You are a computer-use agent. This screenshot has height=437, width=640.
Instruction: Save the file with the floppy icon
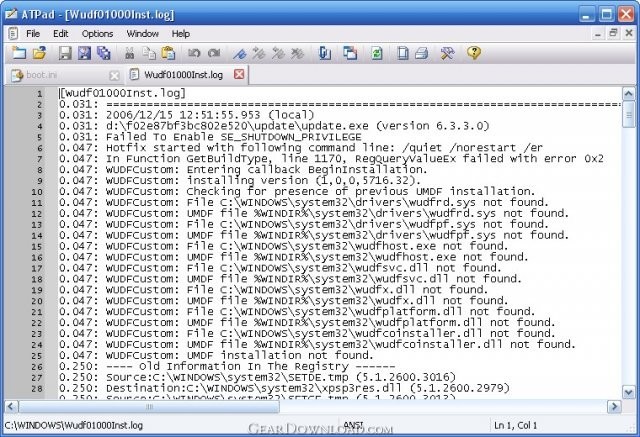[65, 53]
